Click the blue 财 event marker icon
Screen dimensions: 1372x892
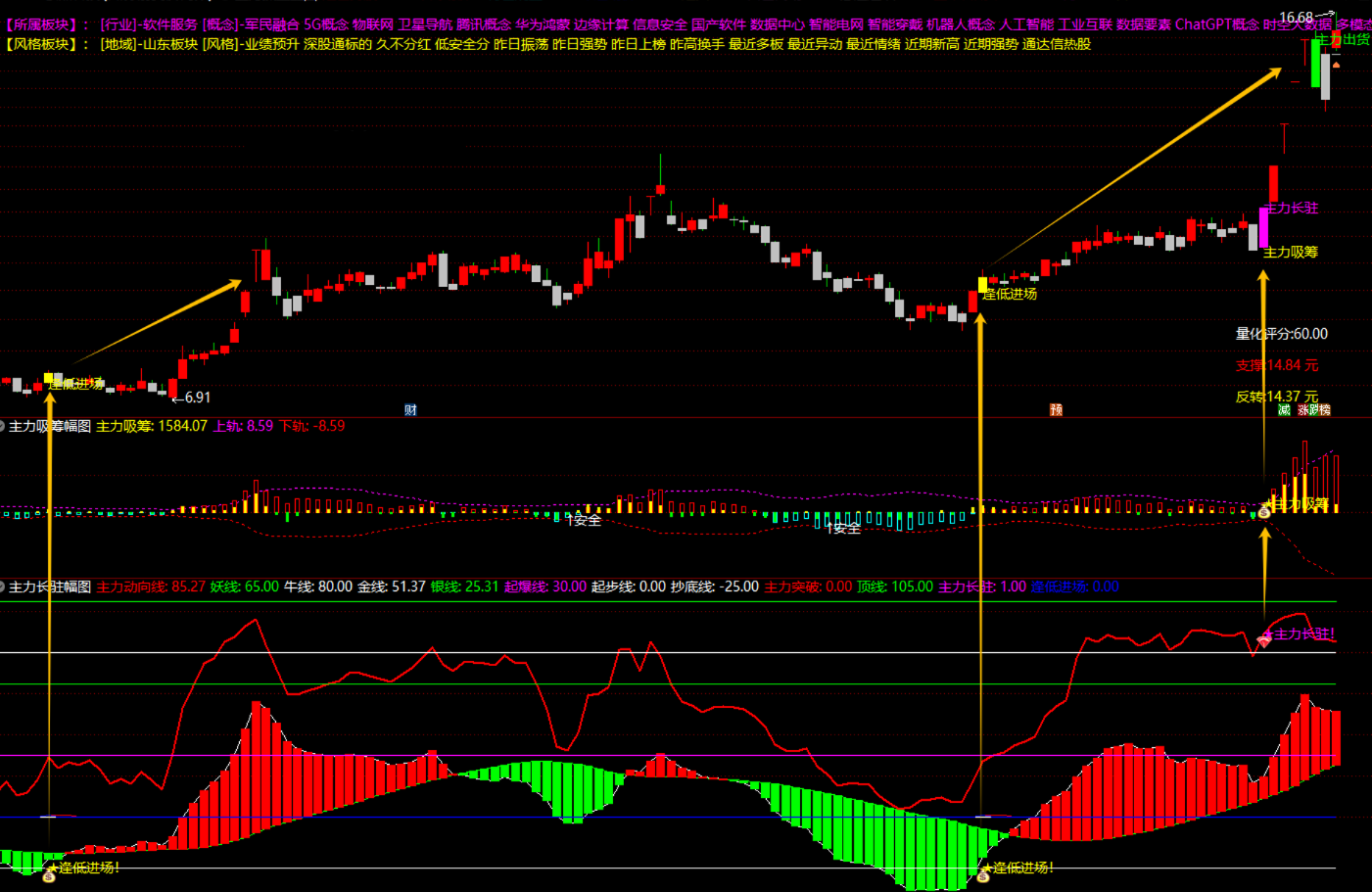point(410,409)
